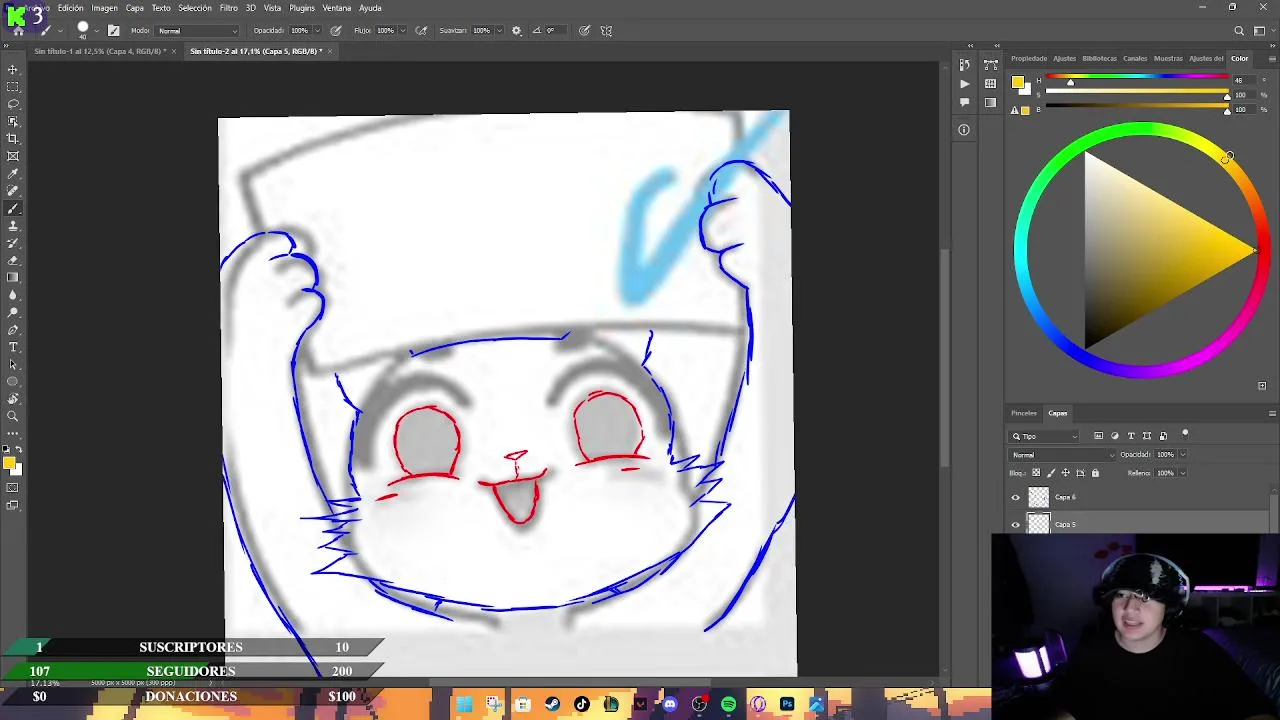The width and height of the screenshot is (1280, 720).
Task: Click the gamut warning triangle
Action: tap(1014, 110)
